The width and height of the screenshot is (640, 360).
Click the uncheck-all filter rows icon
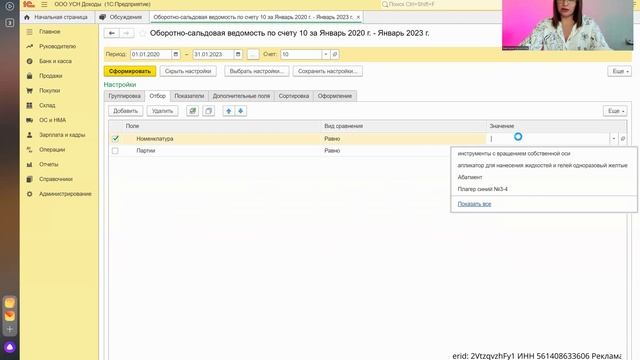pos(208,111)
